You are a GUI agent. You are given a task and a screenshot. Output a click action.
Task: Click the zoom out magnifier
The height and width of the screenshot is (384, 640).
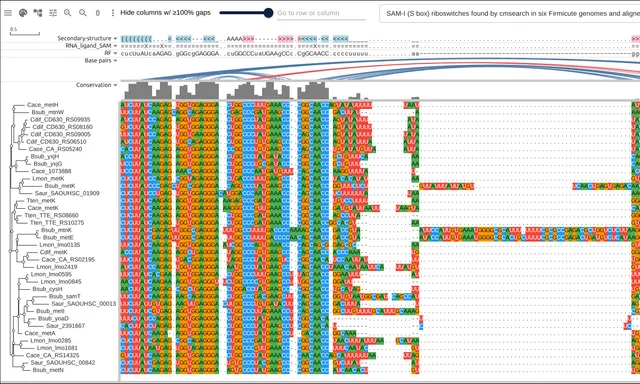point(83,13)
